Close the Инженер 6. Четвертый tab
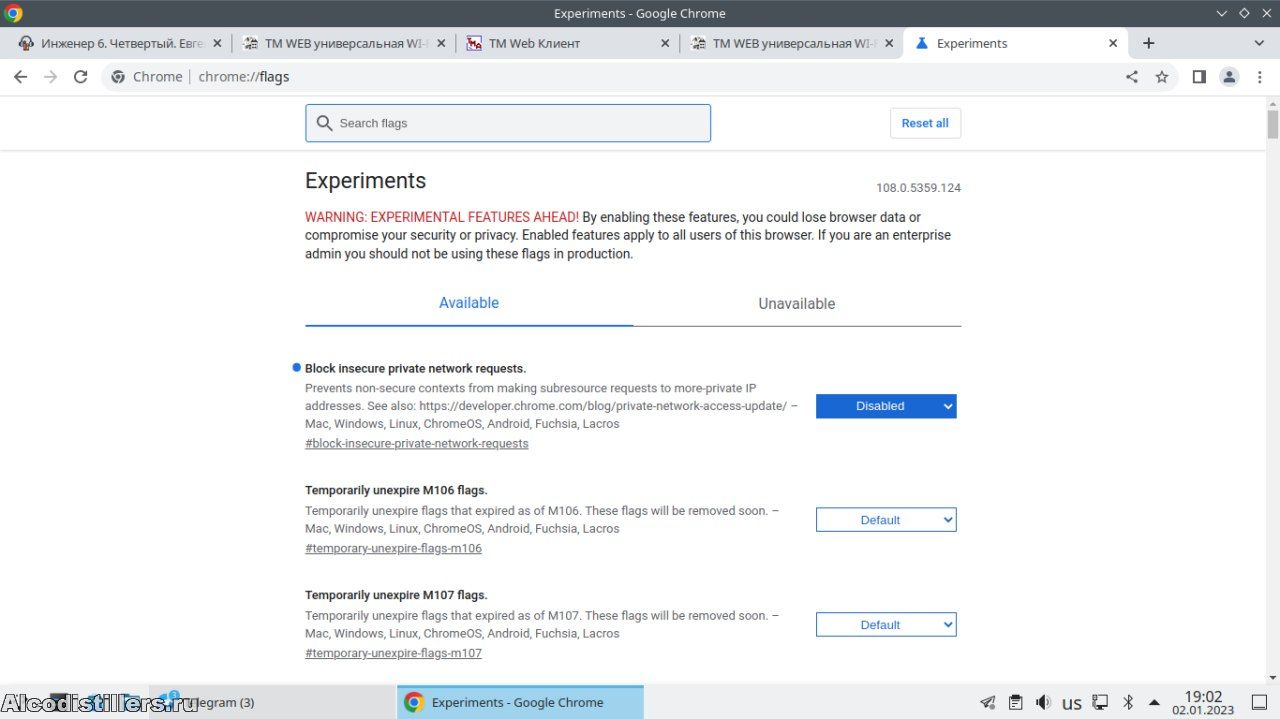Screen dimensions: 1280x719 pos(217,43)
